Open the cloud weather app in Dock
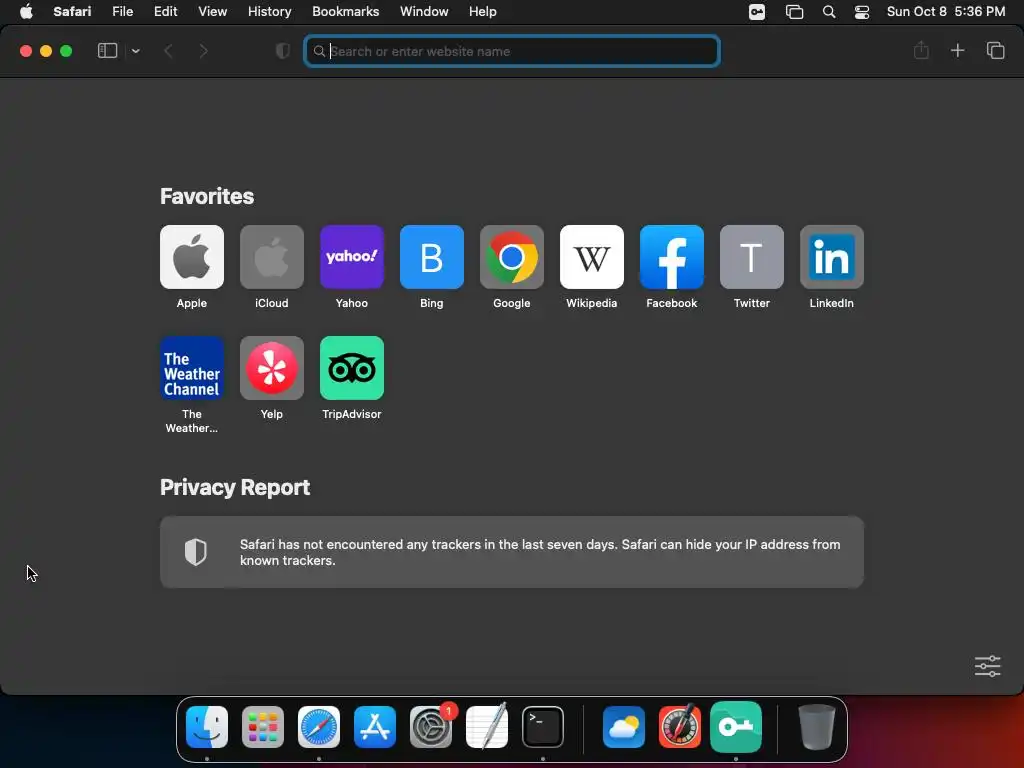This screenshot has width=1024, height=768. [624, 727]
